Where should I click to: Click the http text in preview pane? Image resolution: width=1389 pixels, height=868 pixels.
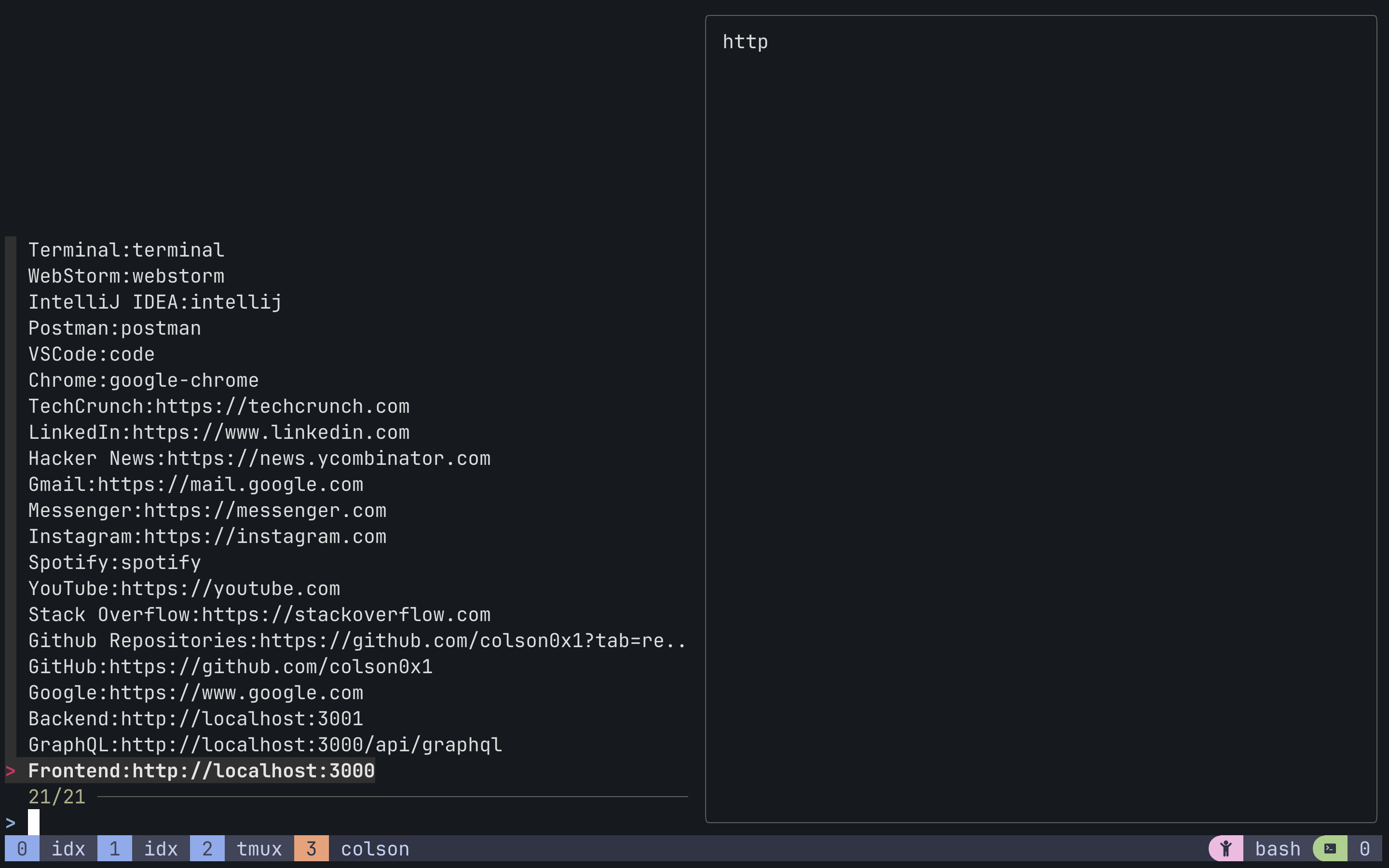[745, 42]
